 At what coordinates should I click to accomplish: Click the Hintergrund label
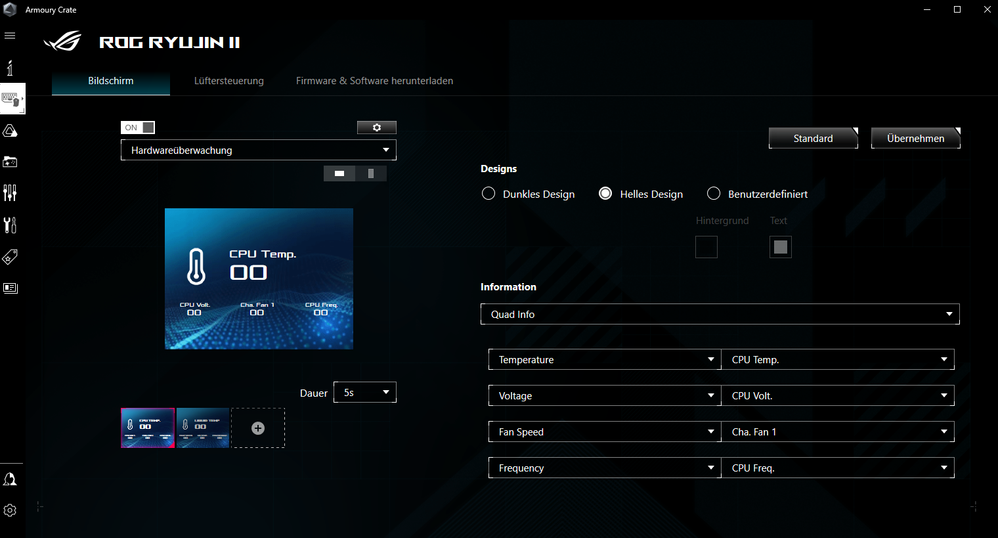click(x=722, y=220)
